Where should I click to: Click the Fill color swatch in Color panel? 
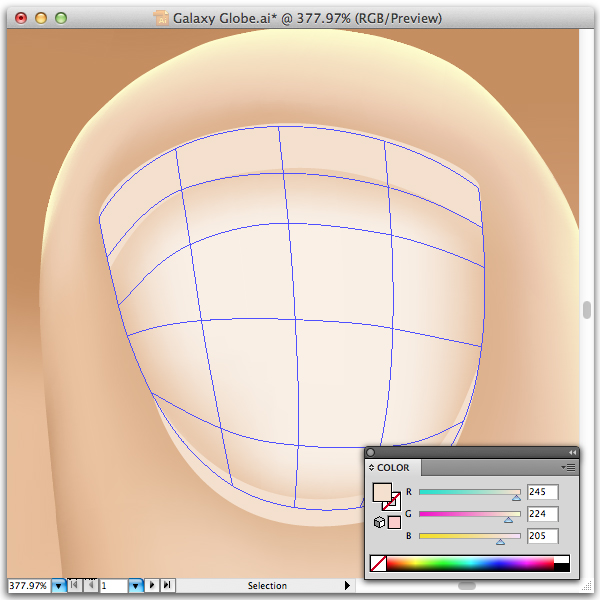coord(382,492)
